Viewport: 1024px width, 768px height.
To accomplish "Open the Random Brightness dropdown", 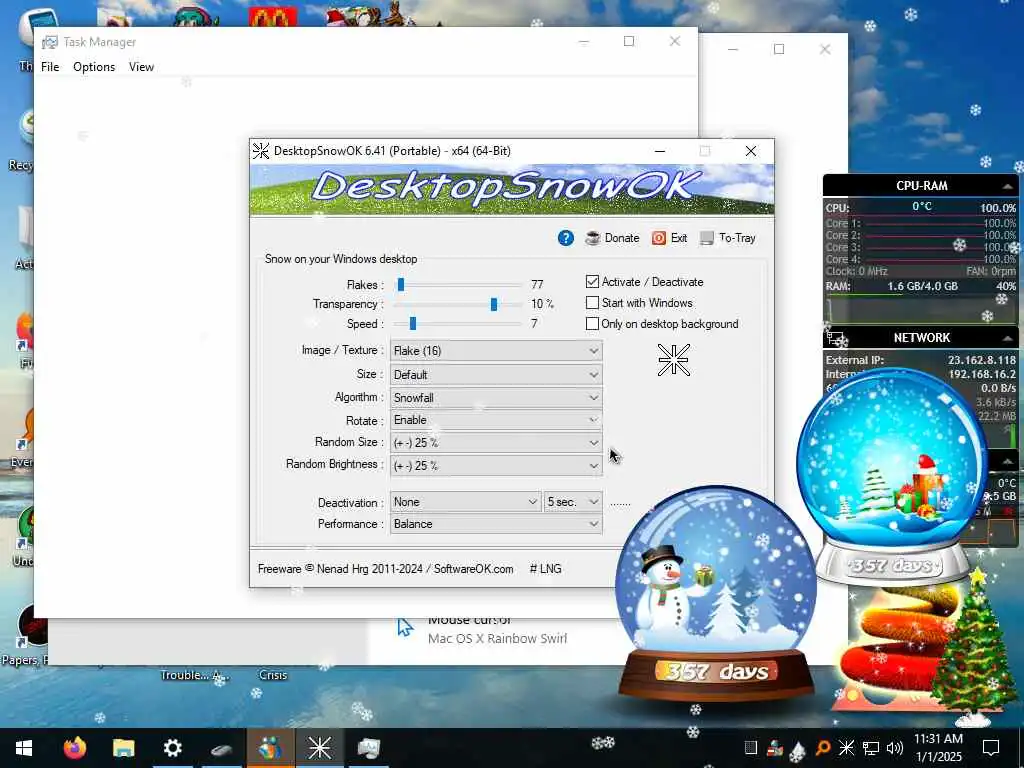I will 496,466.
